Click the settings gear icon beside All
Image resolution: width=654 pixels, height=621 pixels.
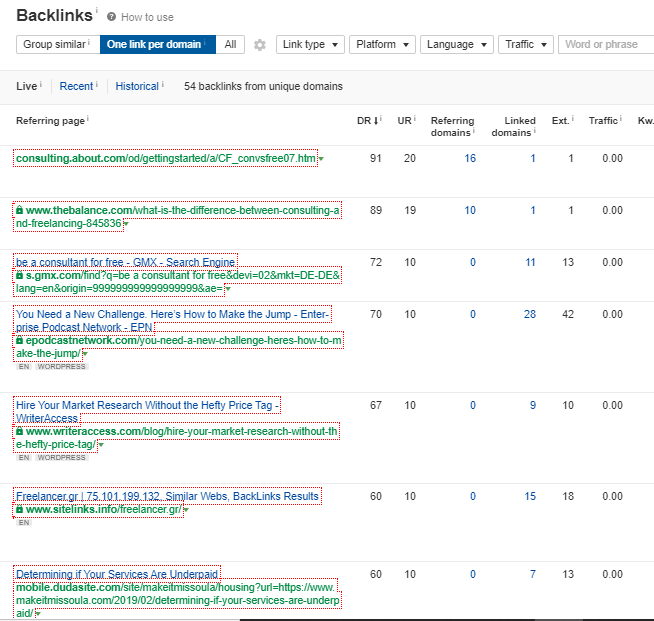[260, 45]
